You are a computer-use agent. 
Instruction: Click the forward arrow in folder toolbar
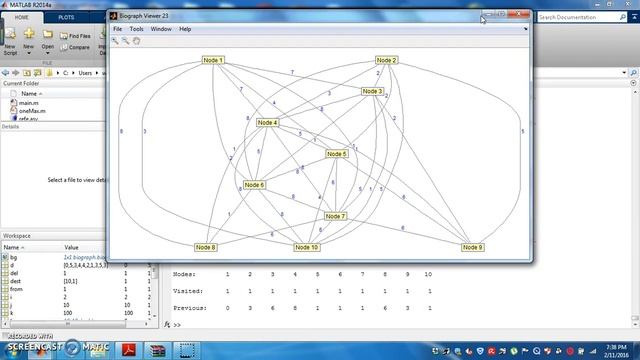coord(16,73)
